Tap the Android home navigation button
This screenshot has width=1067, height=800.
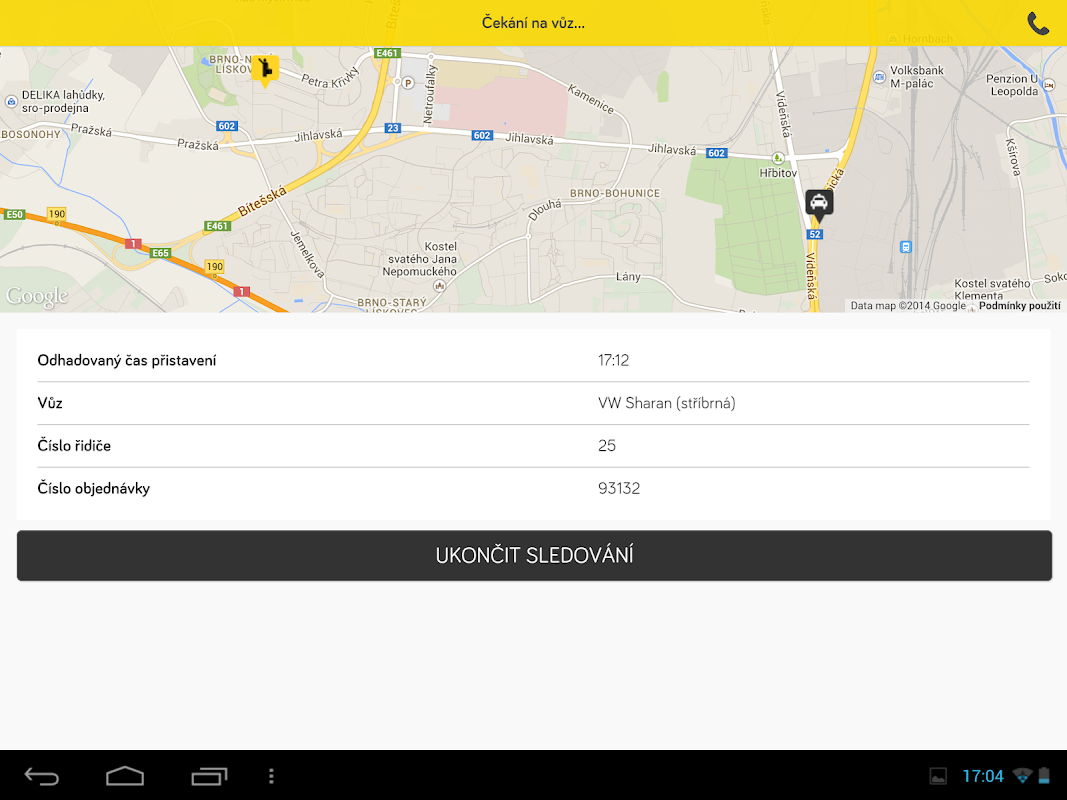[125, 776]
